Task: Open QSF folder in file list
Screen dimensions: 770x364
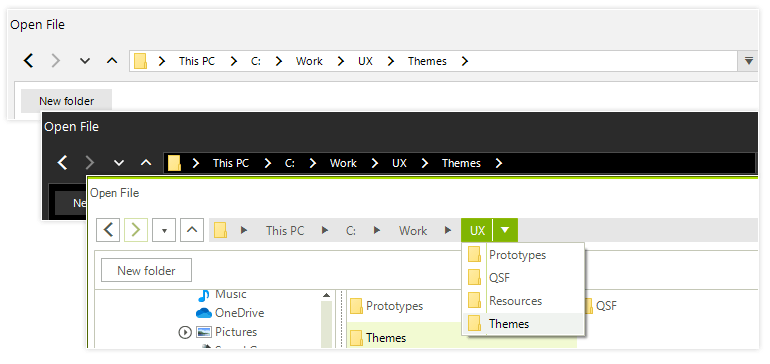Action: click(x=601, y=306)
